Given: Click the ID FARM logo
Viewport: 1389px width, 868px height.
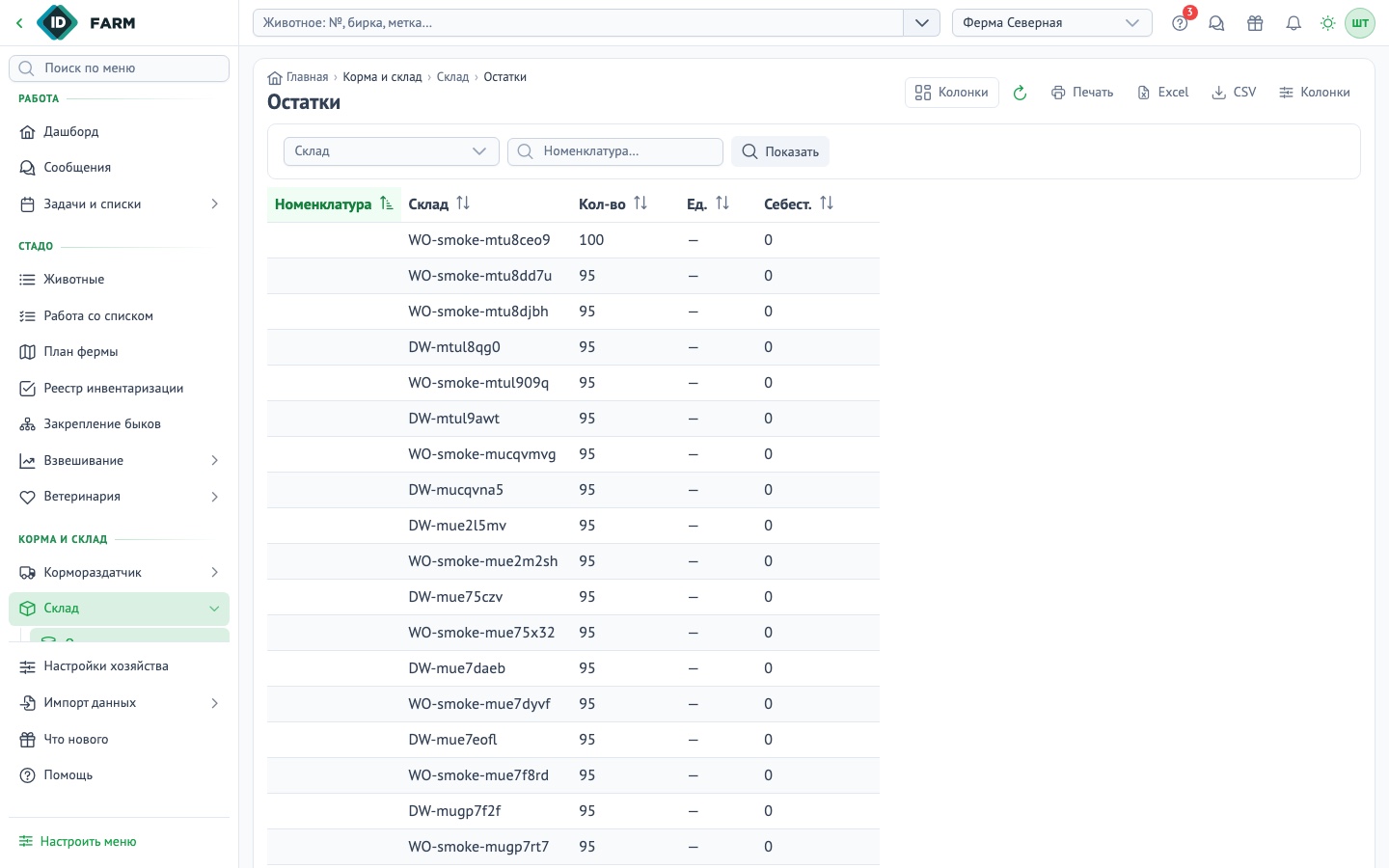Looking at the screenshot, I should point(87,23).
